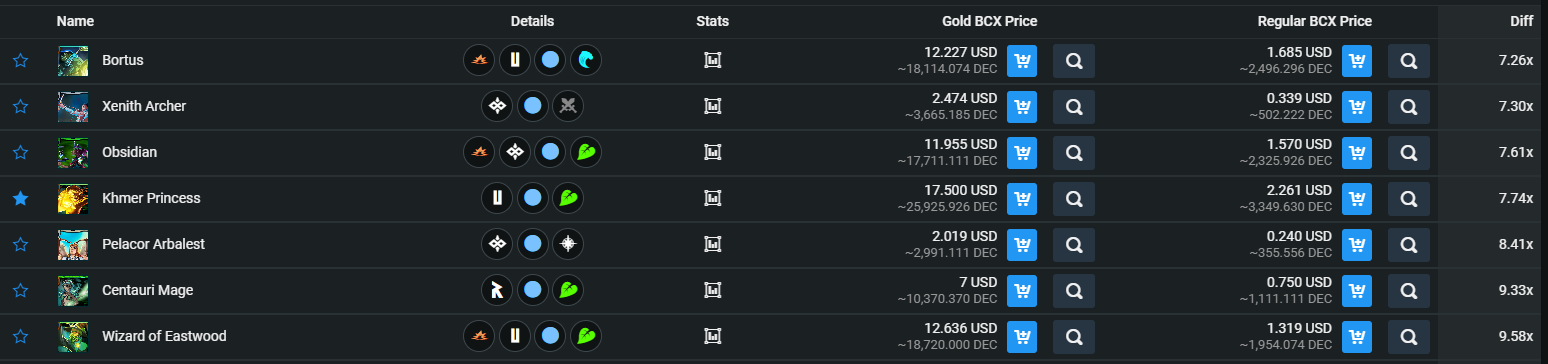
Task: Add Gold BCX Centauri Mage to cart
Action: pyautogui.click(x=1022, y=291)
